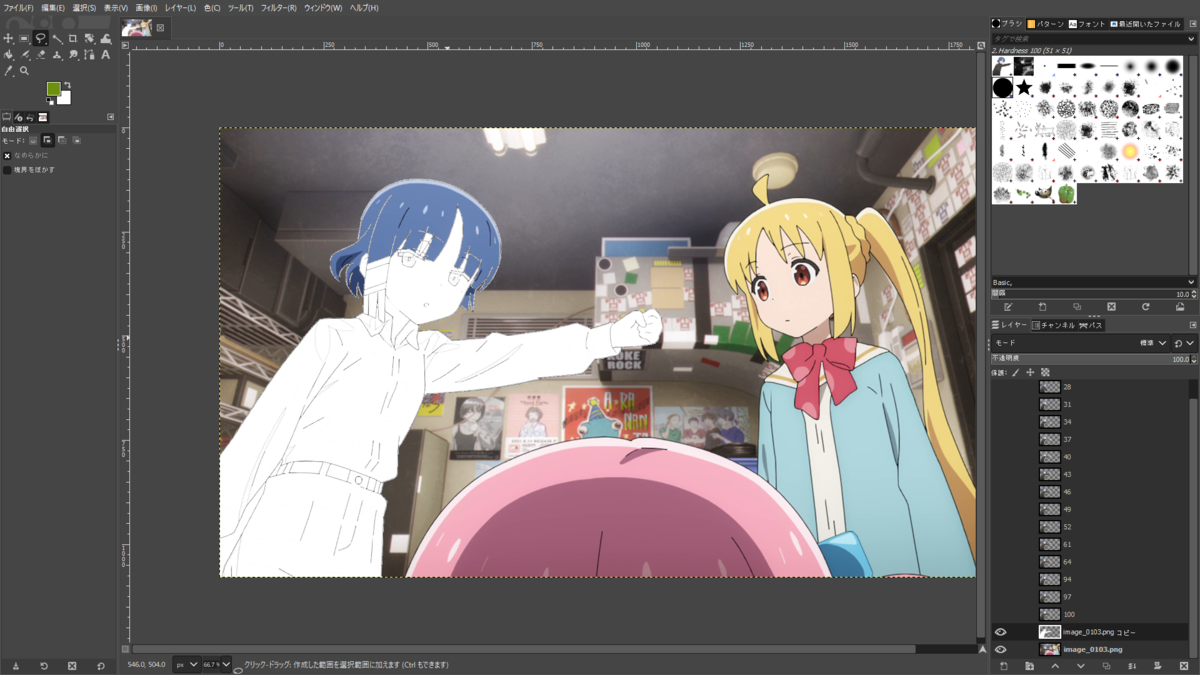Hide the image_0103.png base layer
The width and height of the screenshot is (1200, 675).
(1000, 649)
